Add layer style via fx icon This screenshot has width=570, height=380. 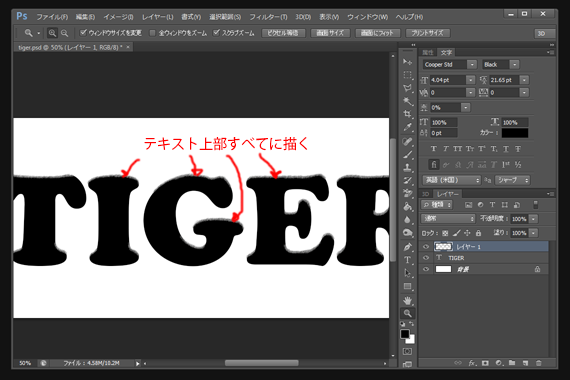coord(472,363)
